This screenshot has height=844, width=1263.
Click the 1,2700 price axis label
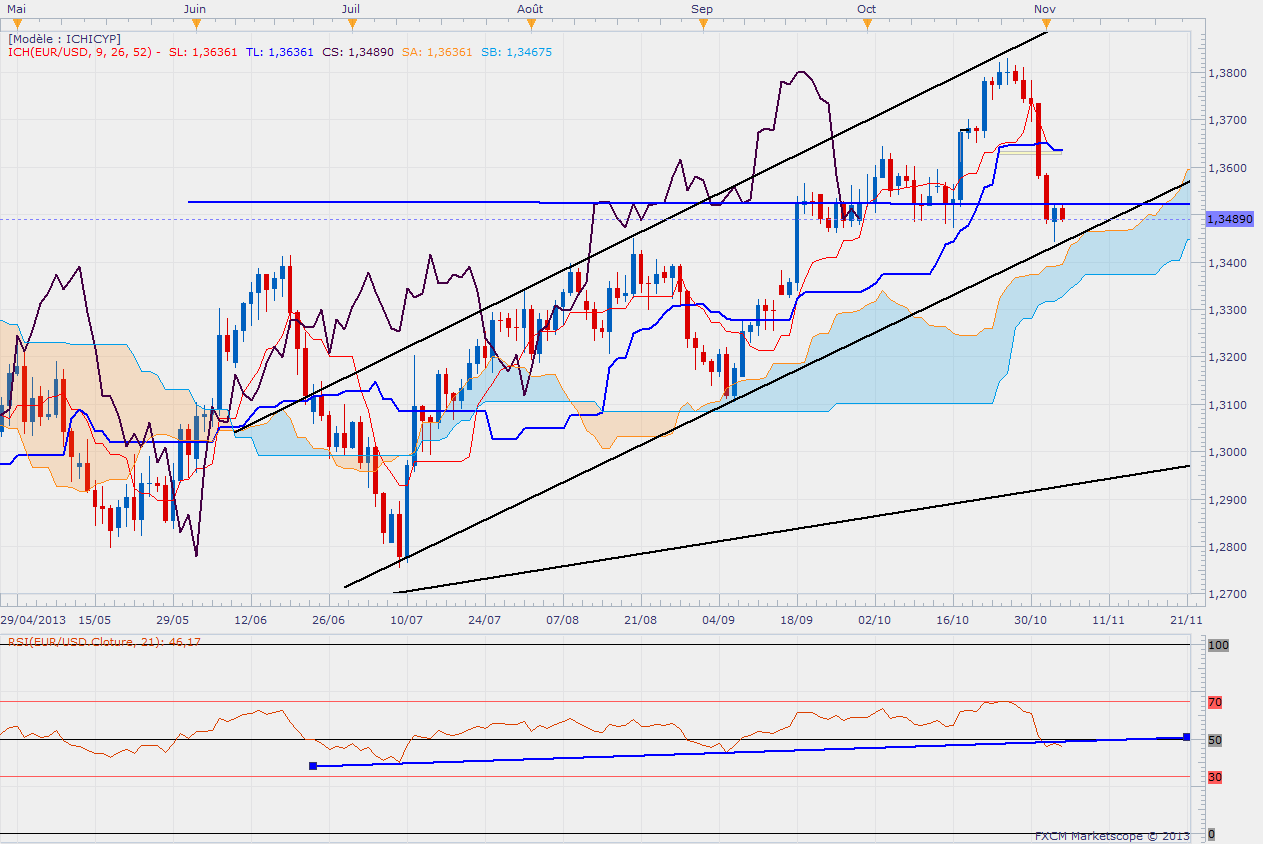[x=1226, y=594]
